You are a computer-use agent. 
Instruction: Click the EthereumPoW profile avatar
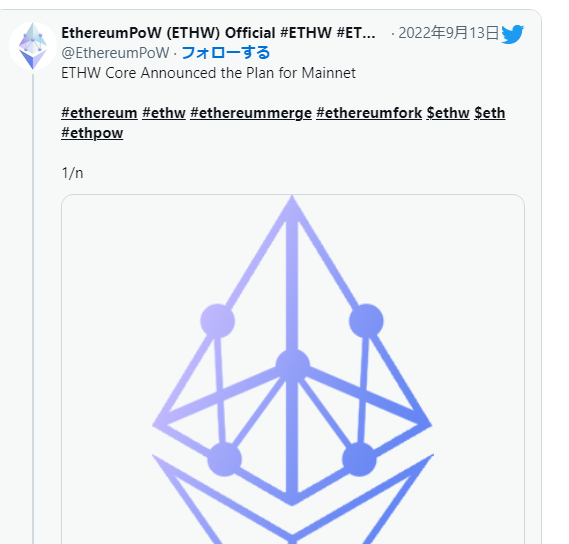coord(33,46)
